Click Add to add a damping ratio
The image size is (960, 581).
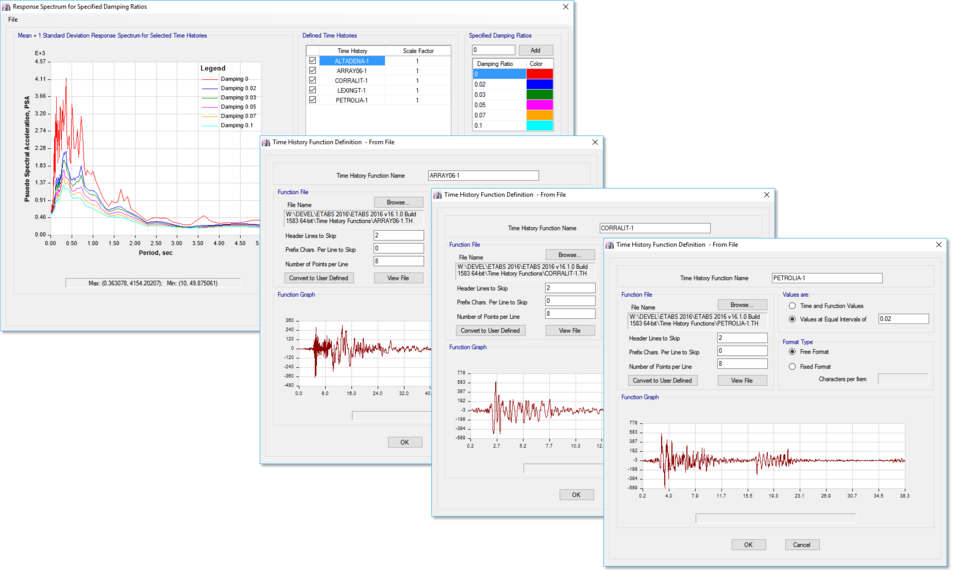[x=535, y=50]
